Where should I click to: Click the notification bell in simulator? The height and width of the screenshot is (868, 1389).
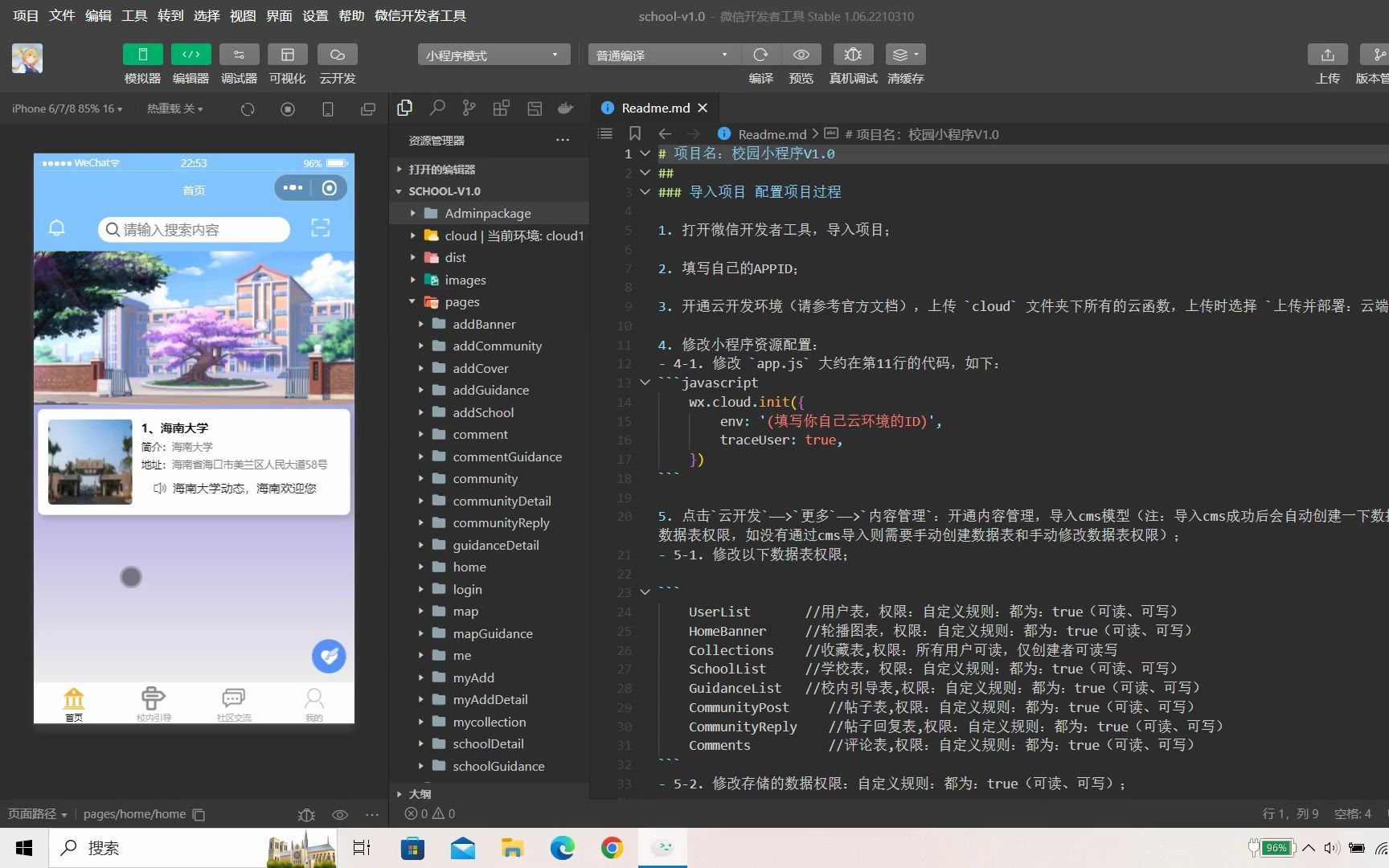tap(57, 228)
